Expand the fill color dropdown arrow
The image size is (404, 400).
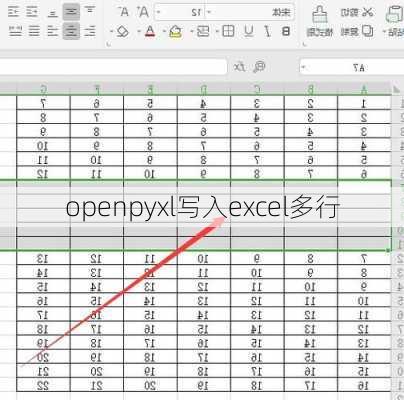165,32
